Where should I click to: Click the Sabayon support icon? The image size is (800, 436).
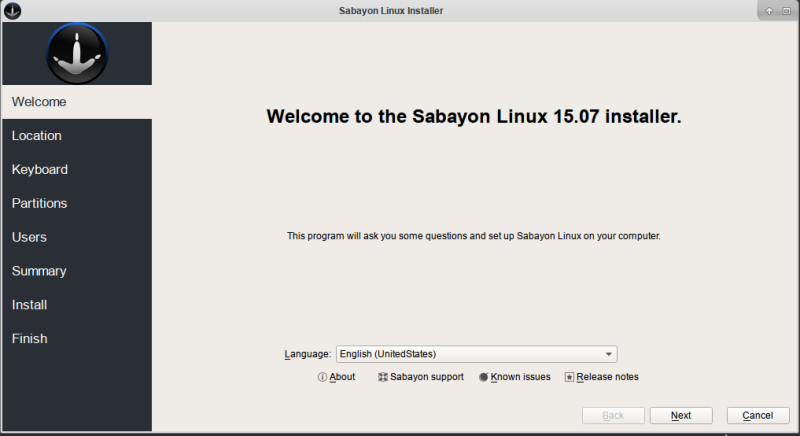383,377
